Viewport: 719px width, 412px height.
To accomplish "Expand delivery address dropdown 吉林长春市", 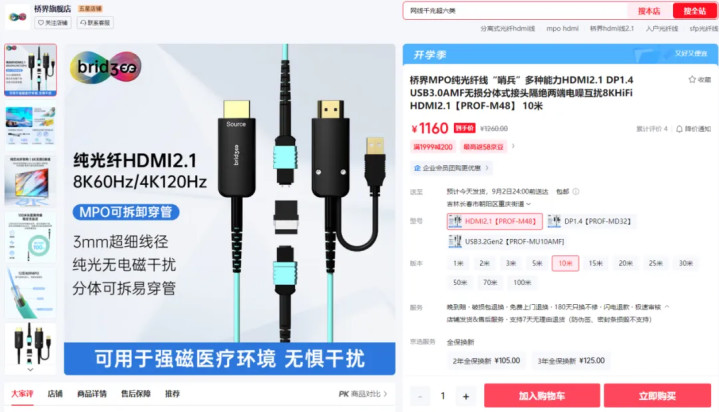I will tap(489, 204).
